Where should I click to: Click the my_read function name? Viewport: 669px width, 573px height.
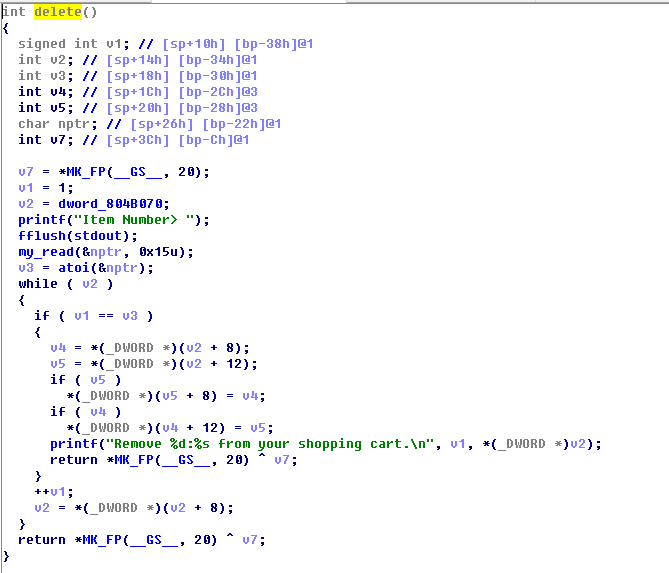[x=46, y=252]
